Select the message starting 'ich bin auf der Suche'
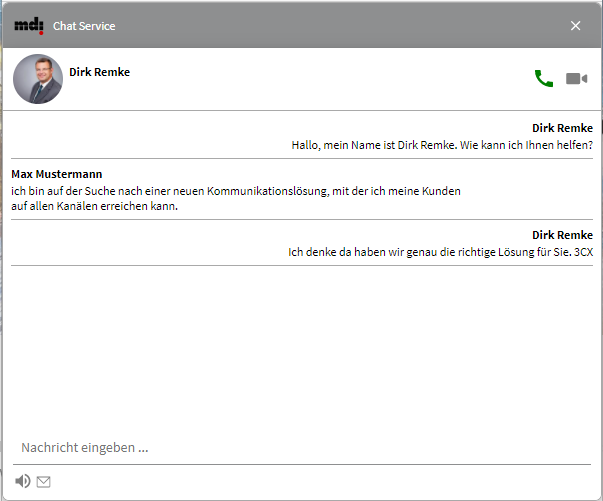603x501 pixels. click(x=236, y=198)
